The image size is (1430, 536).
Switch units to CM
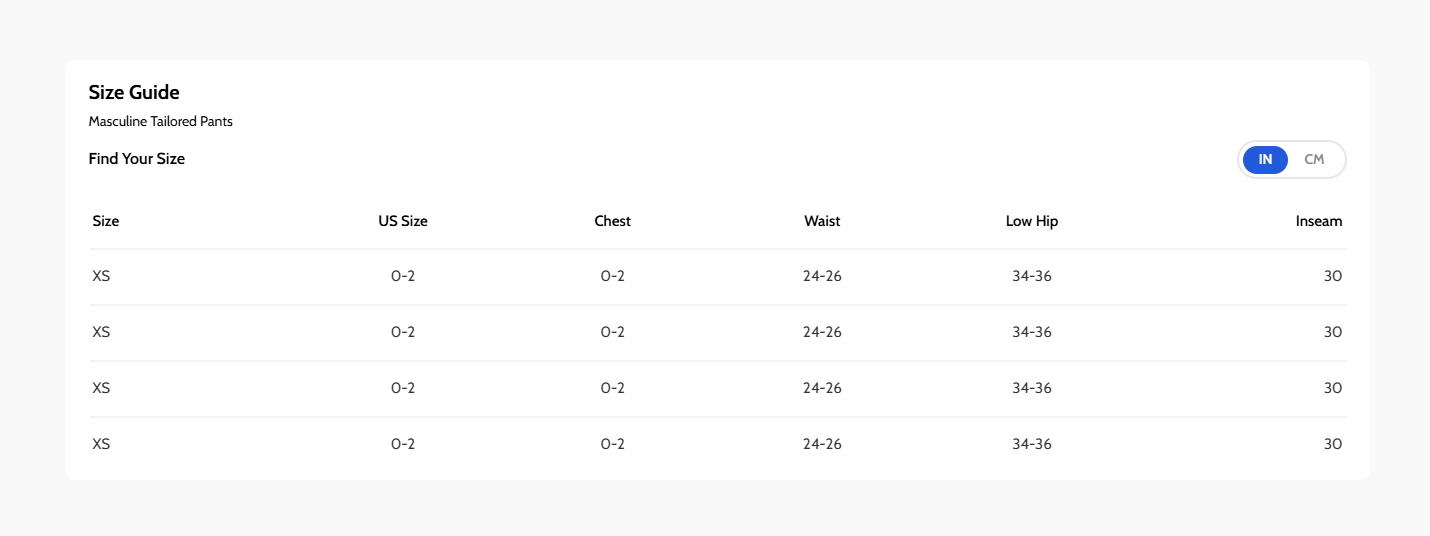(x=1314, y=159)
